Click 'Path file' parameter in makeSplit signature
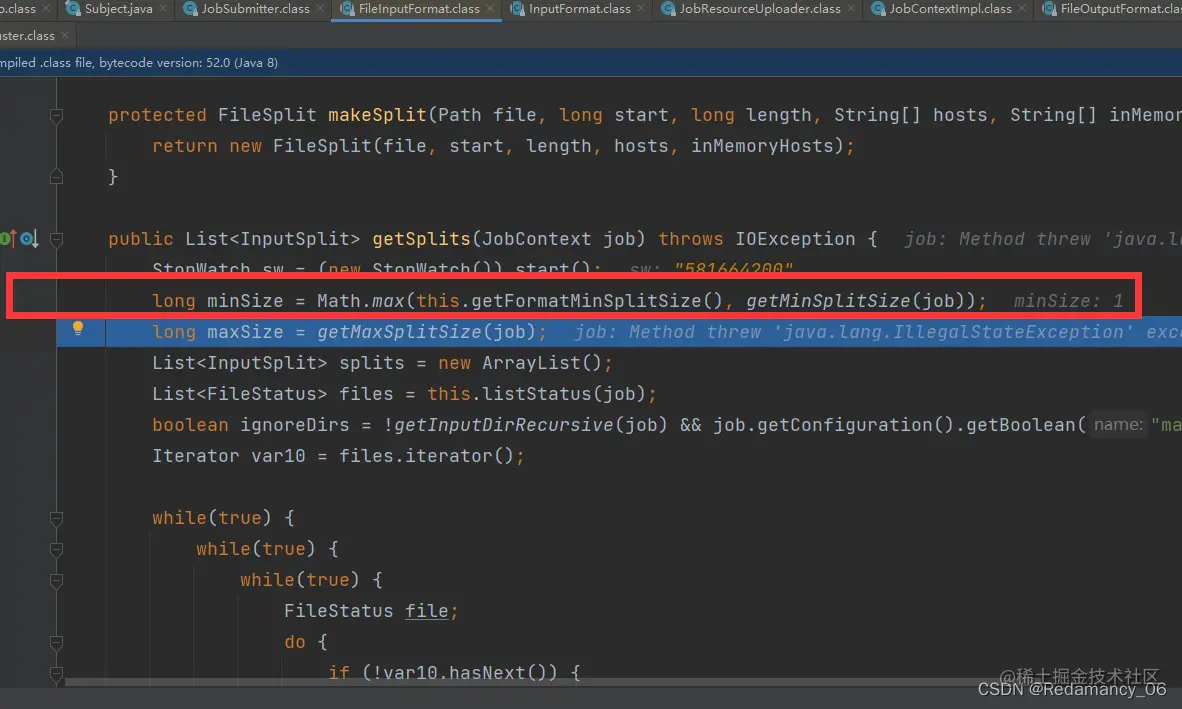 pyautogui.click(x=487, y=115)
